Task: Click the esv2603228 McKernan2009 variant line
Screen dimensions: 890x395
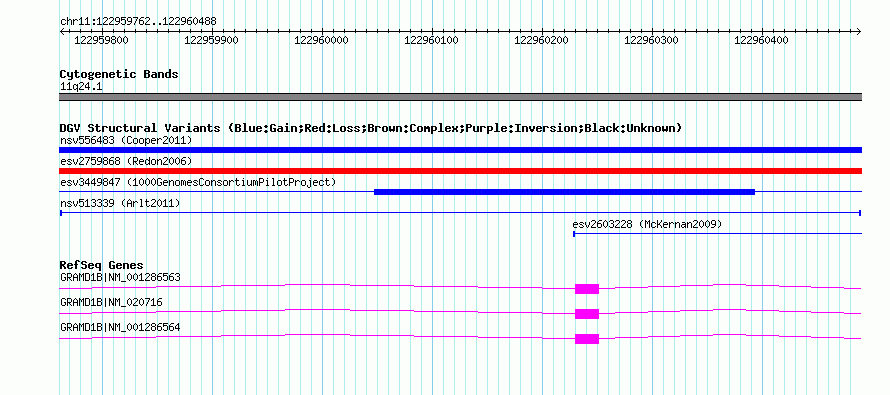Action: (x=717, y=233)
